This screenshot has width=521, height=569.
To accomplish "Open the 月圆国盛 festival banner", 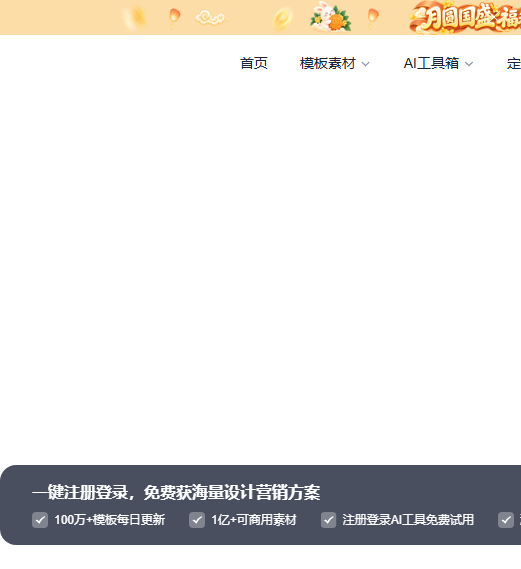I will [x=465, y=17].
